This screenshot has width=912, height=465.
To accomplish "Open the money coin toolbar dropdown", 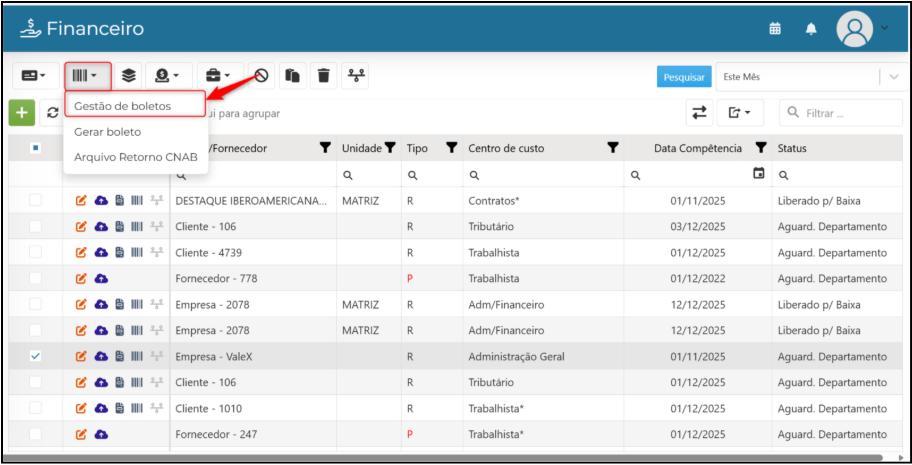I will click(169, 76).
